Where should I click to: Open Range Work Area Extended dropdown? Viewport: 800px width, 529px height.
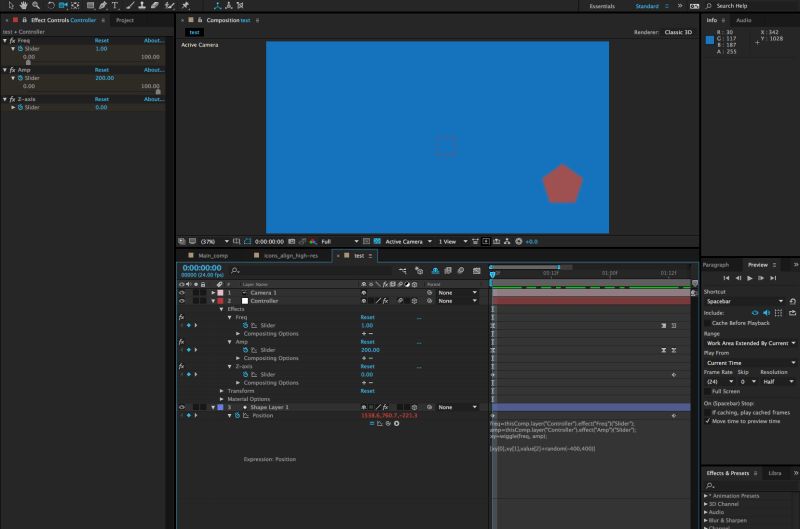click(x=751, y=343)
